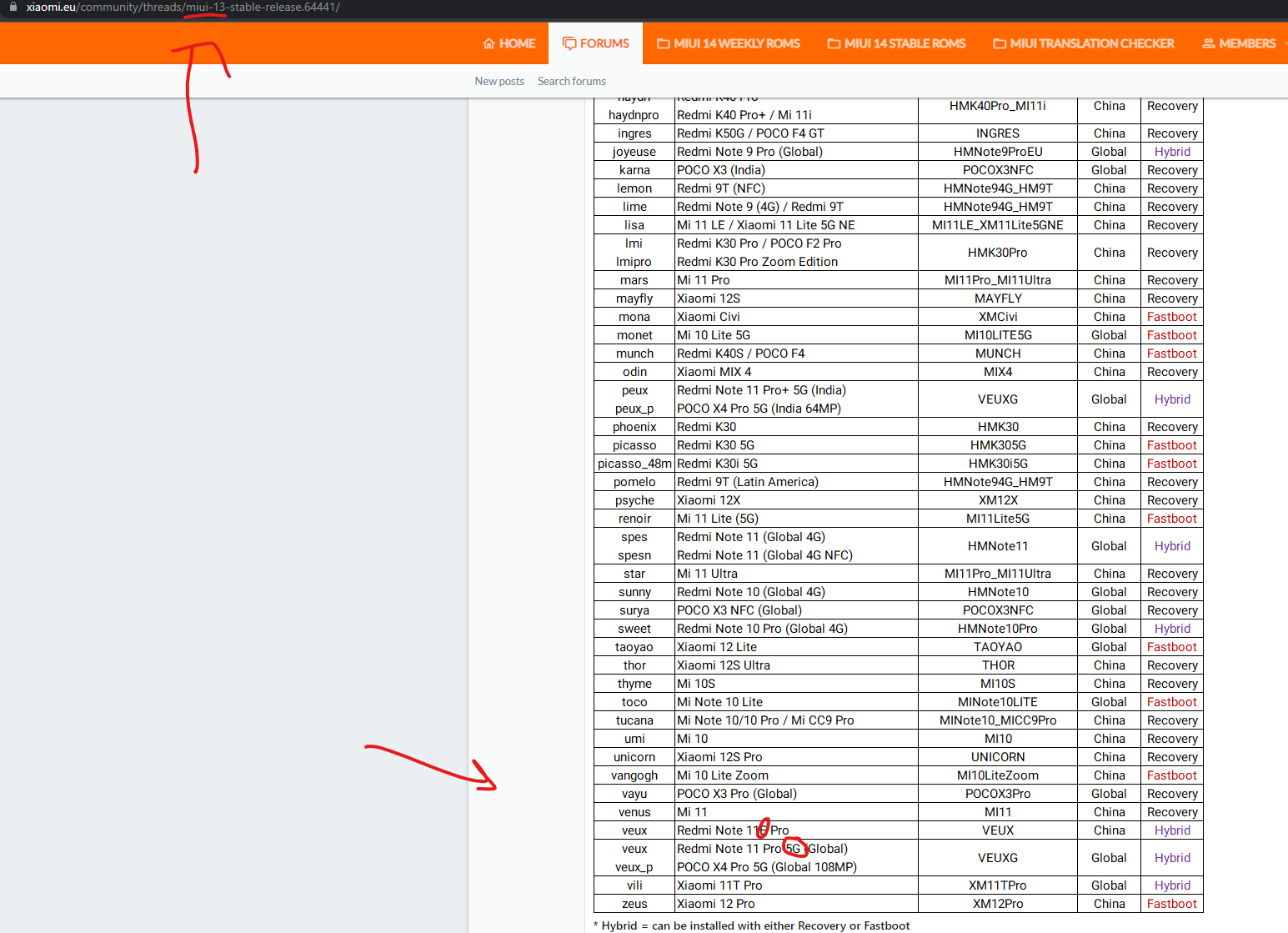1288x933 pixels.
Task: Click 'Redmi 9T (Latin America)' cell
Action: pos(797,482)
